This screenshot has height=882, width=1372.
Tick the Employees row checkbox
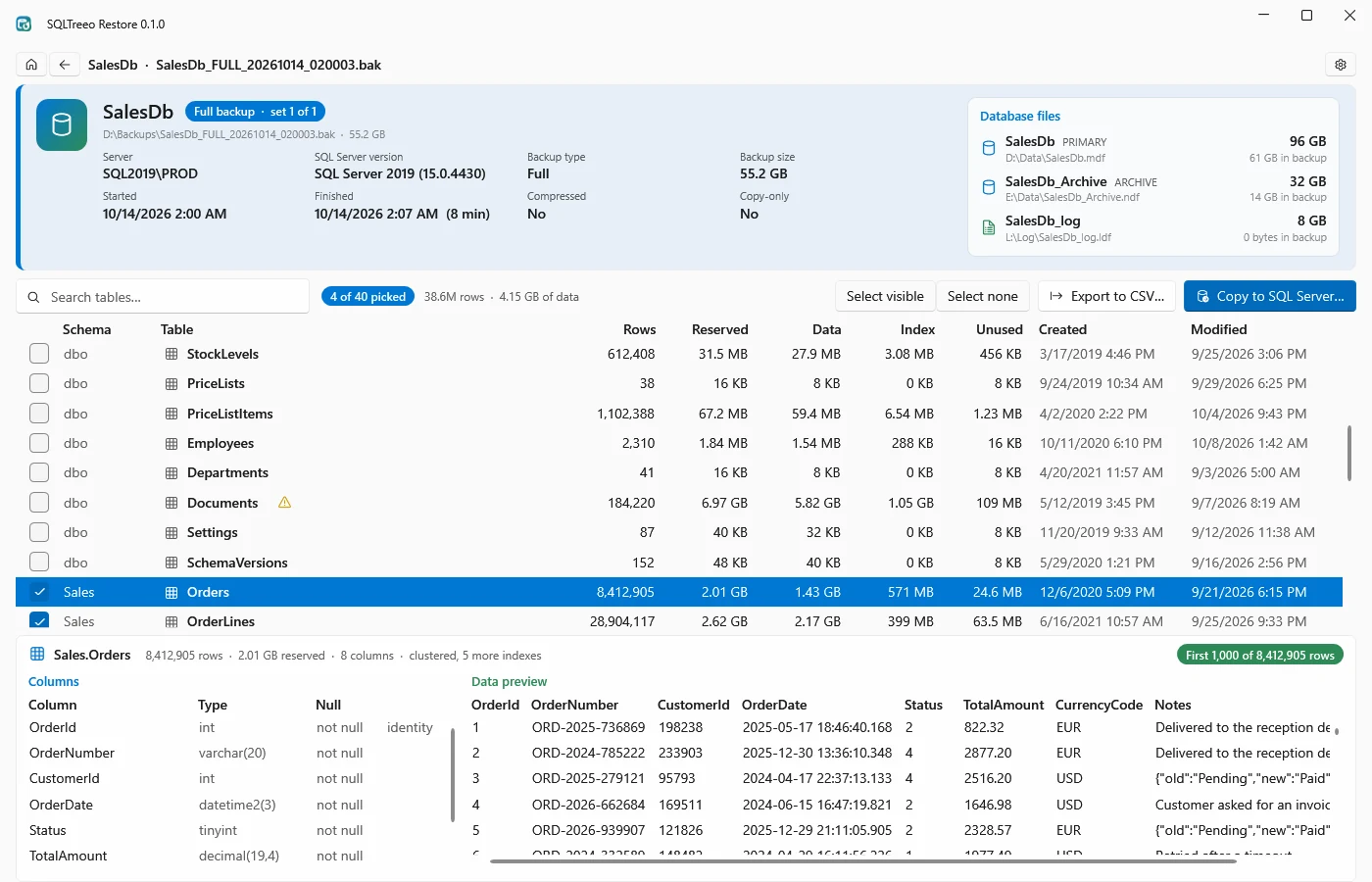point(39,443)
